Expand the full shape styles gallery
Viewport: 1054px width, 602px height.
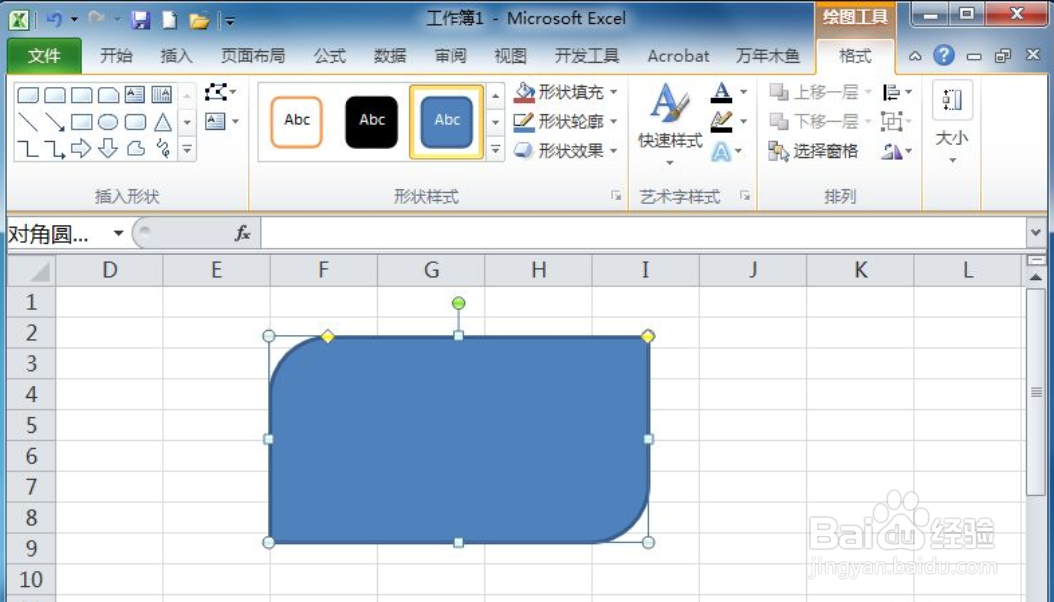click(x=495, y=149)
